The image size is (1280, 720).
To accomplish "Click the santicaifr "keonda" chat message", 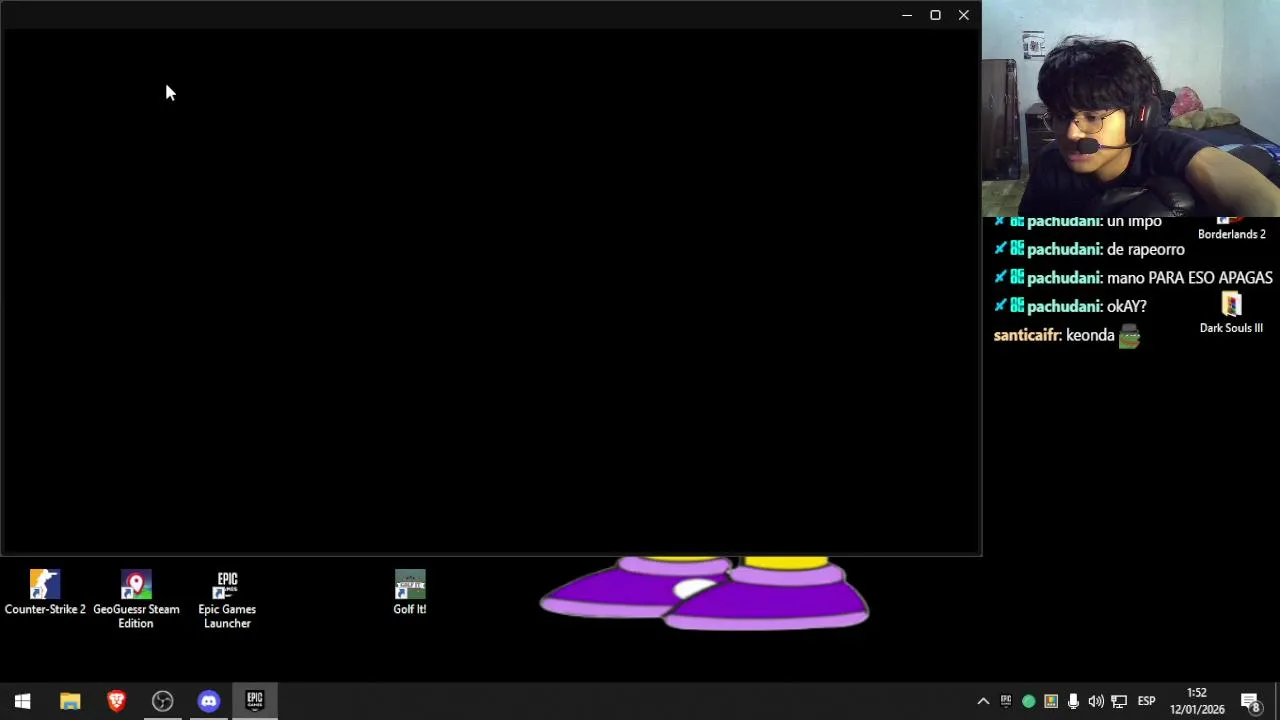I will 1067,336.
